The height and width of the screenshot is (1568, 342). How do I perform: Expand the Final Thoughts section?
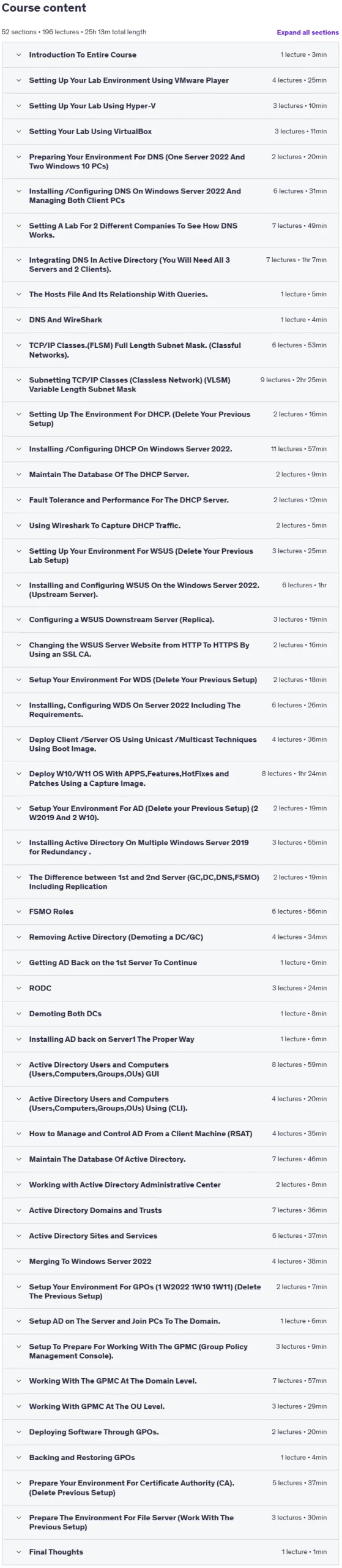[170, 1552]
